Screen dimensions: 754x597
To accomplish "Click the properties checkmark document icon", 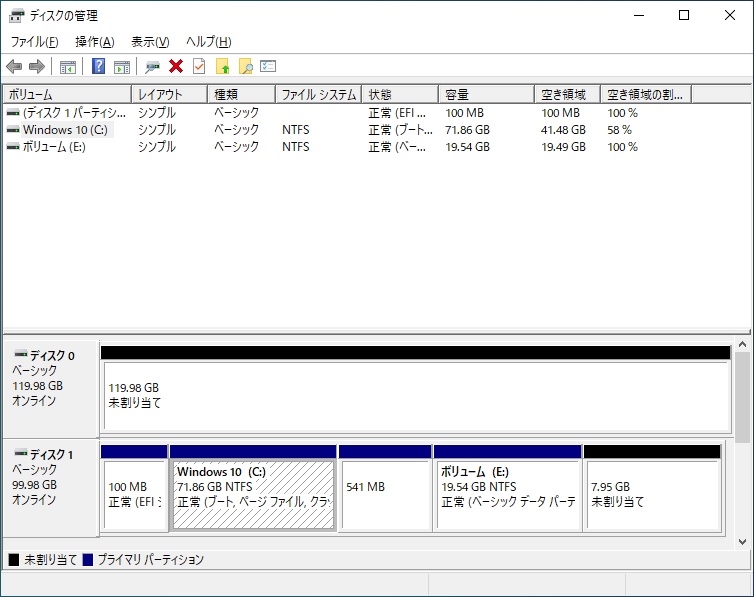I will click(x=199, y=66).
